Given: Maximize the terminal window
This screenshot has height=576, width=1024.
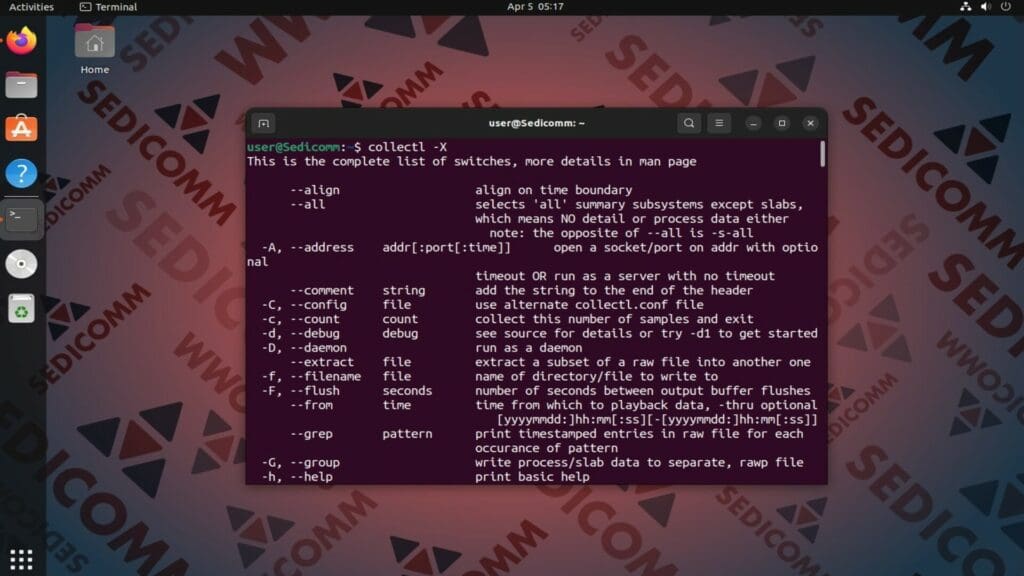Looking at the screenshot, I should pos(782,123).
